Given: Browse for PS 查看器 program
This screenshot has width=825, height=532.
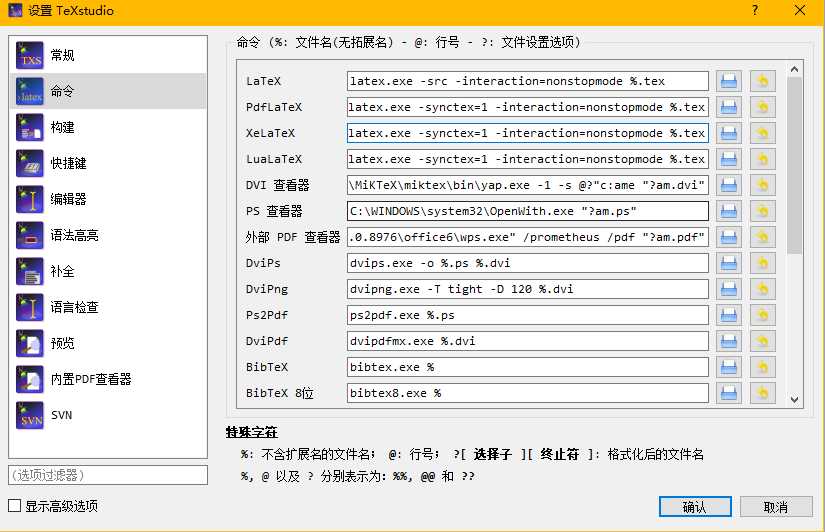Looking at the screenshot, I should click(729, 211).
